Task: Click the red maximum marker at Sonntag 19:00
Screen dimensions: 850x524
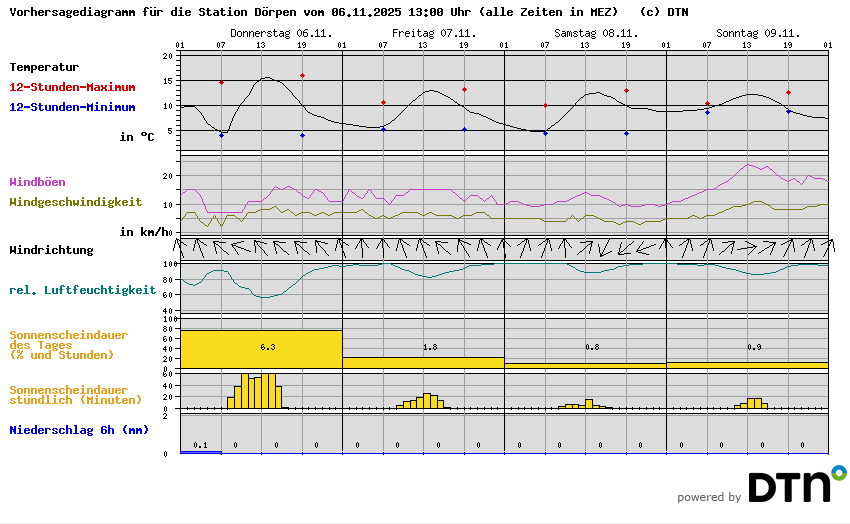Action: click(788, 93)
